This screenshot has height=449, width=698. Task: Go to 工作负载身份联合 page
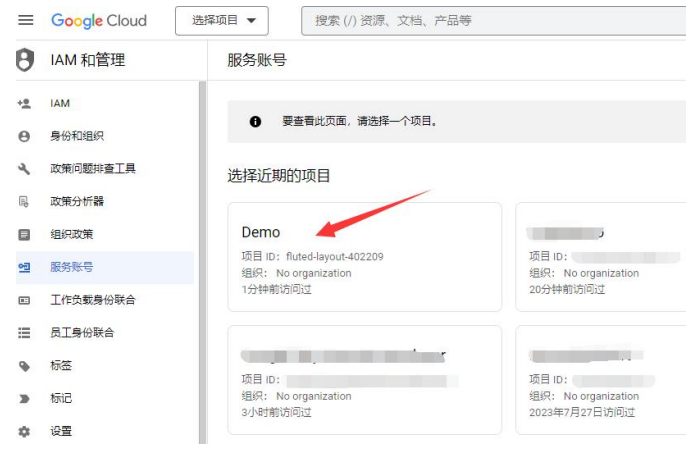pos(92,300)
